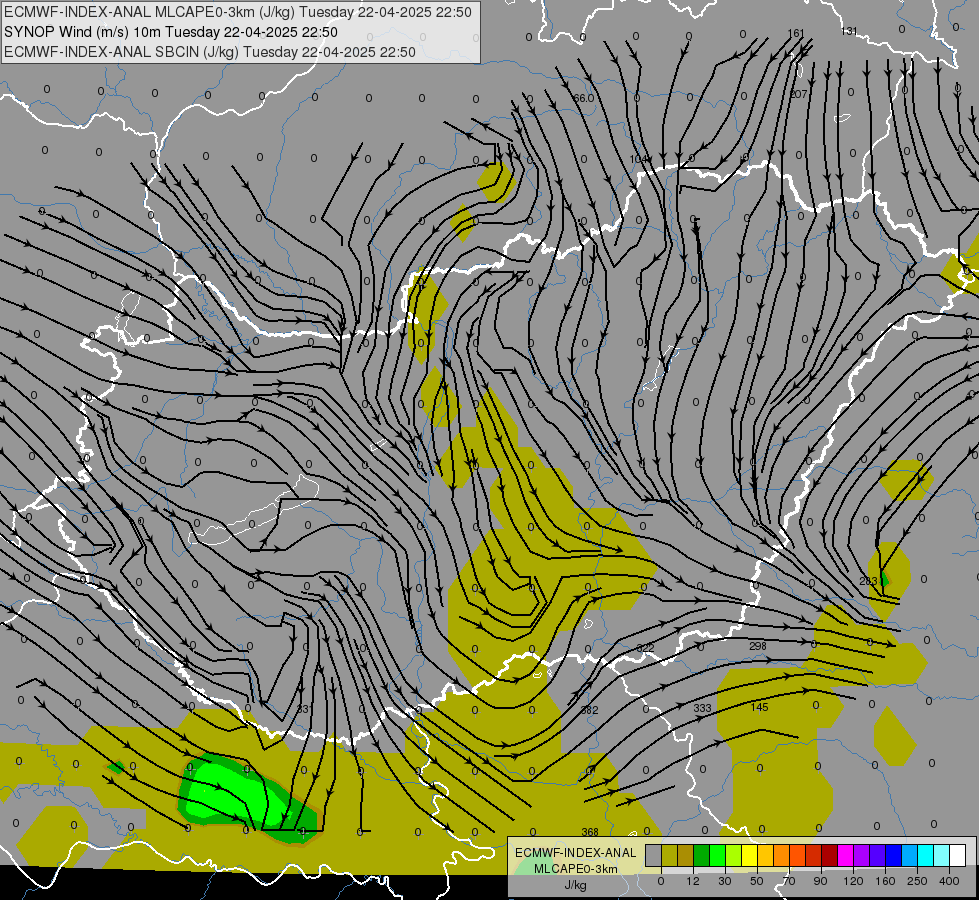The image size is (979, 900).
Task: Click the 400 tick label in the legend
Action: point(949,881)
